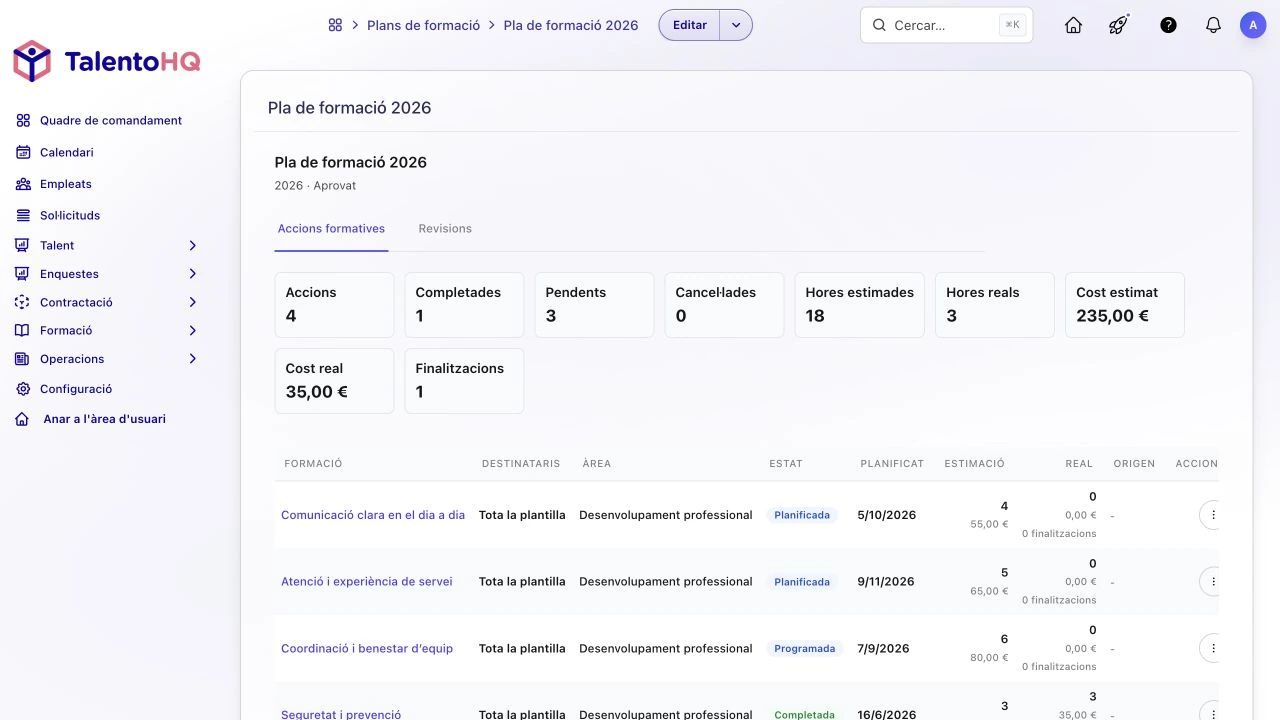1280x720 pixels.
Task: Click the Enquestes sidebar icon
Action: pyautogui.click(x=22, y=273)
